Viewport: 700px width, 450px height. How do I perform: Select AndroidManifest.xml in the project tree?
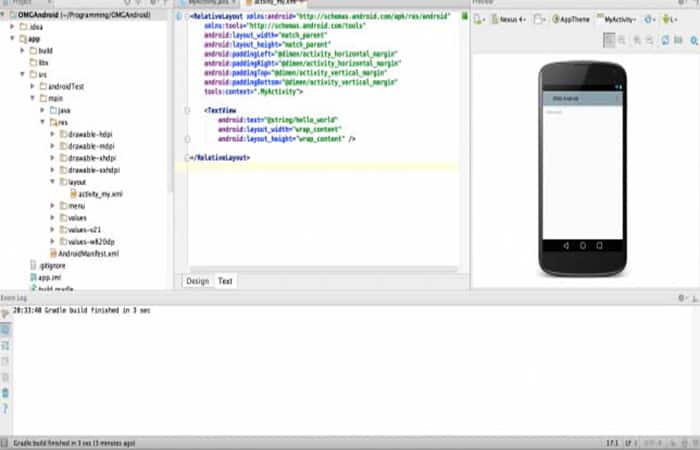click(x=84, y=254)
